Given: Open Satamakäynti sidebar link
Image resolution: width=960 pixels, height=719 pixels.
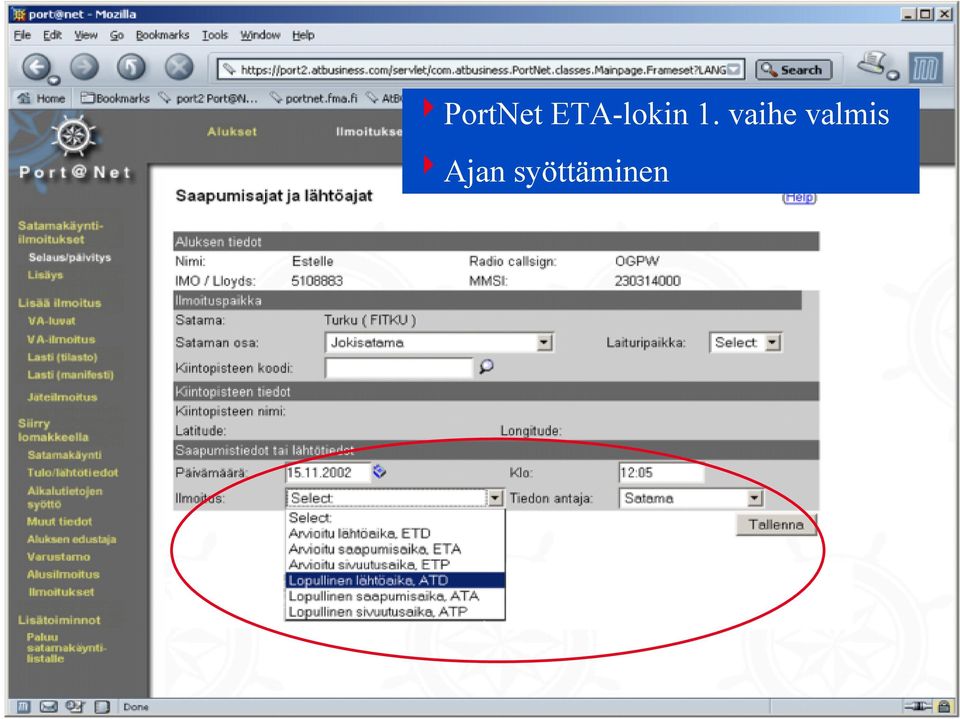Looking at the screenshot, I should [x=65, y=455].
